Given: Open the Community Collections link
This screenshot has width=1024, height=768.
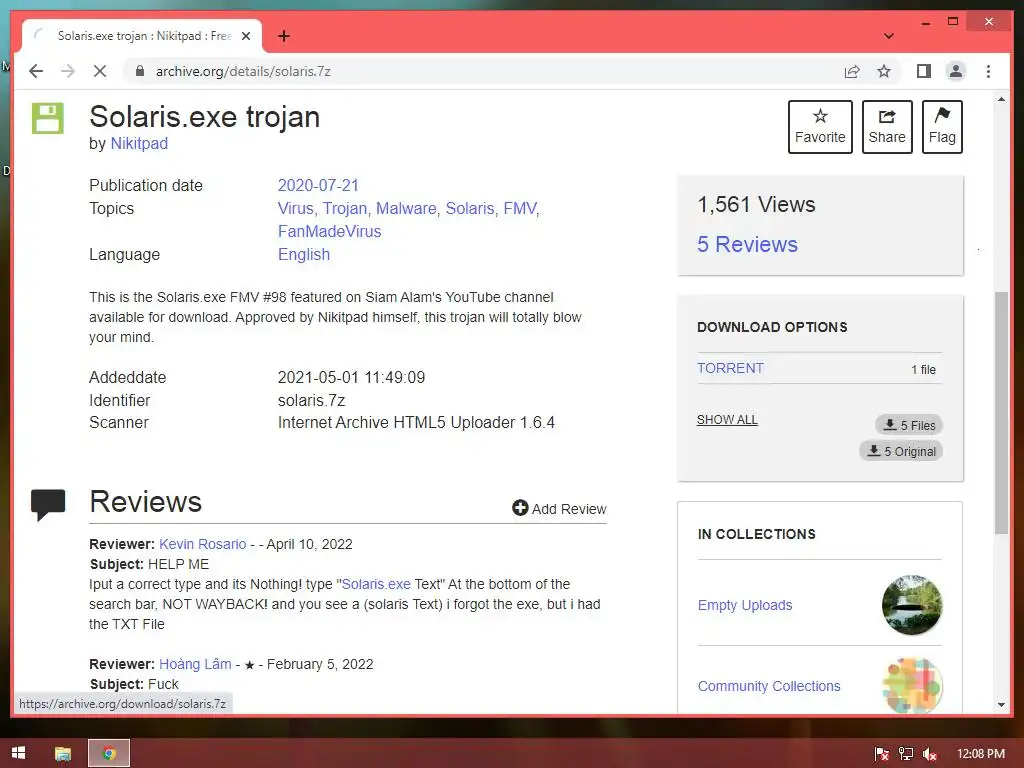Looking at the screenshot, I should 769,686.
